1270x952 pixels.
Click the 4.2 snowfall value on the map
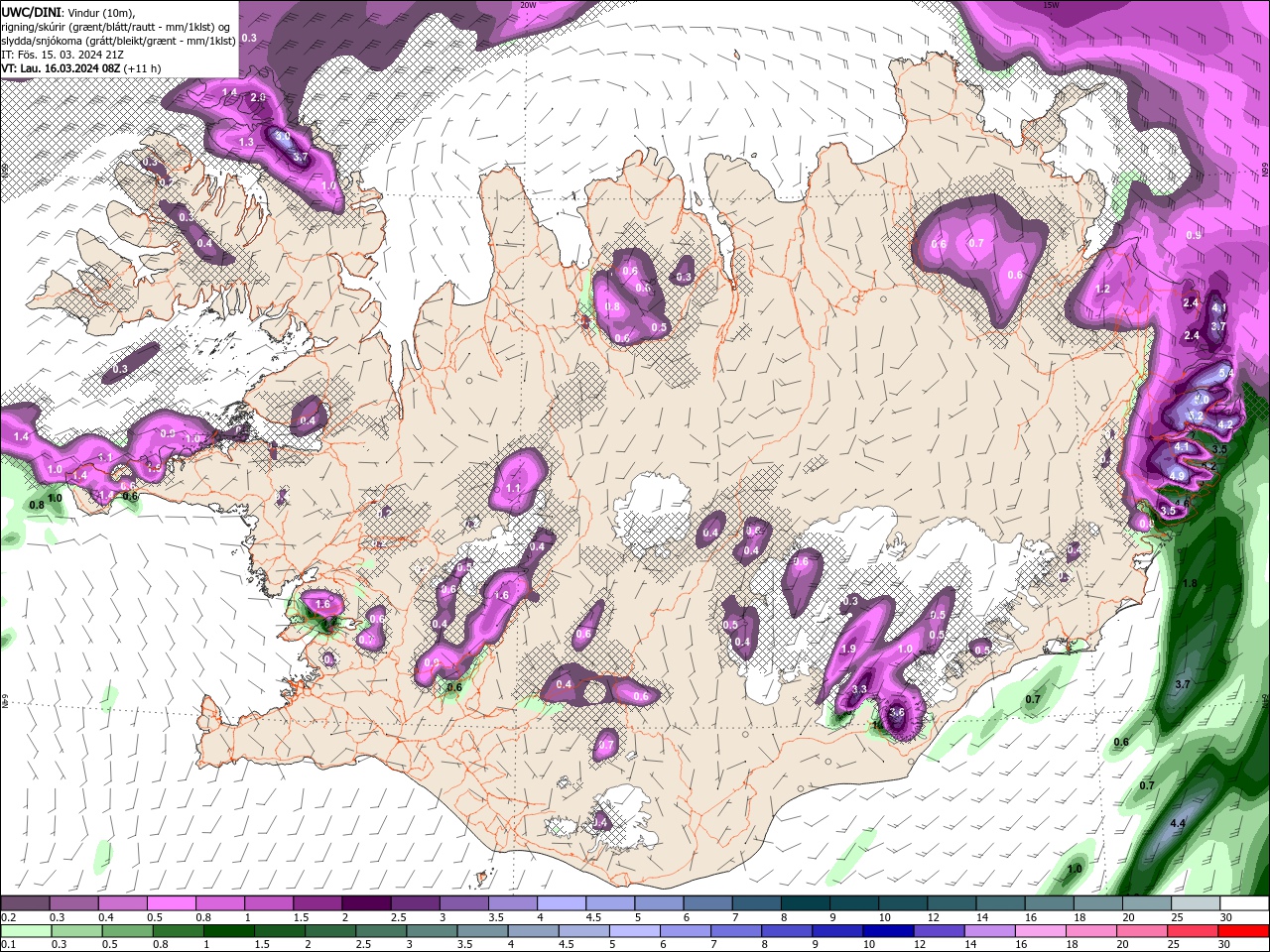[1225, 424]
